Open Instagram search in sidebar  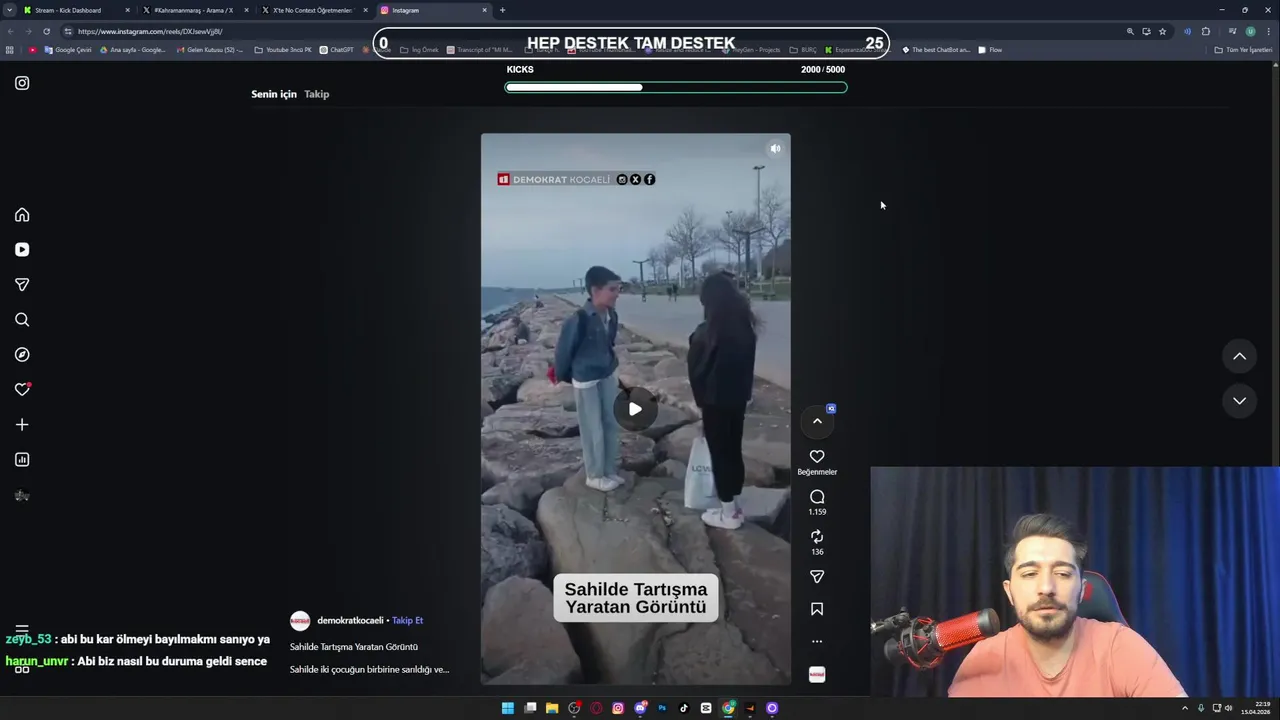click(22, 320)
